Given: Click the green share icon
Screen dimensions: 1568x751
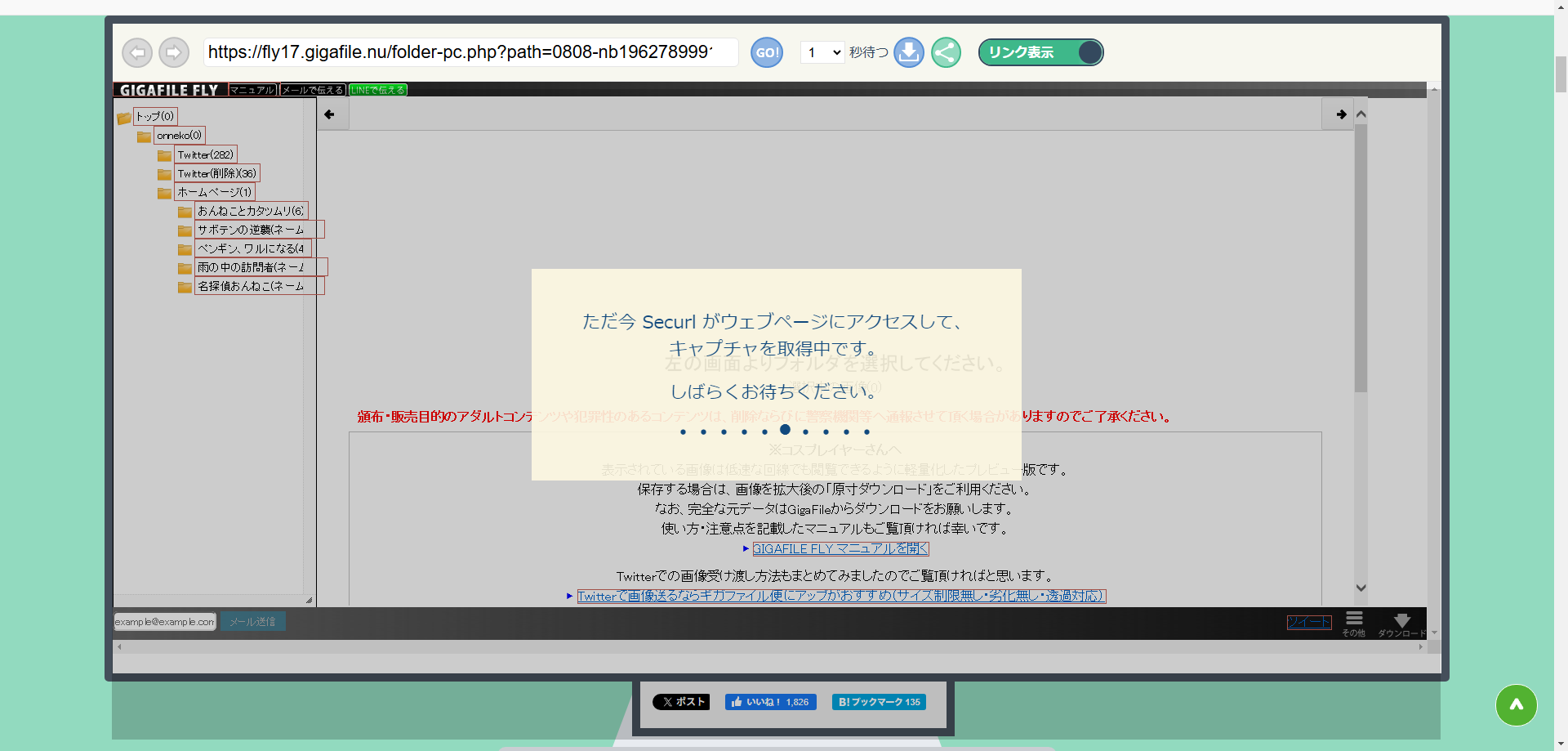Looking at the screenshot, I should tap(946, 53).
